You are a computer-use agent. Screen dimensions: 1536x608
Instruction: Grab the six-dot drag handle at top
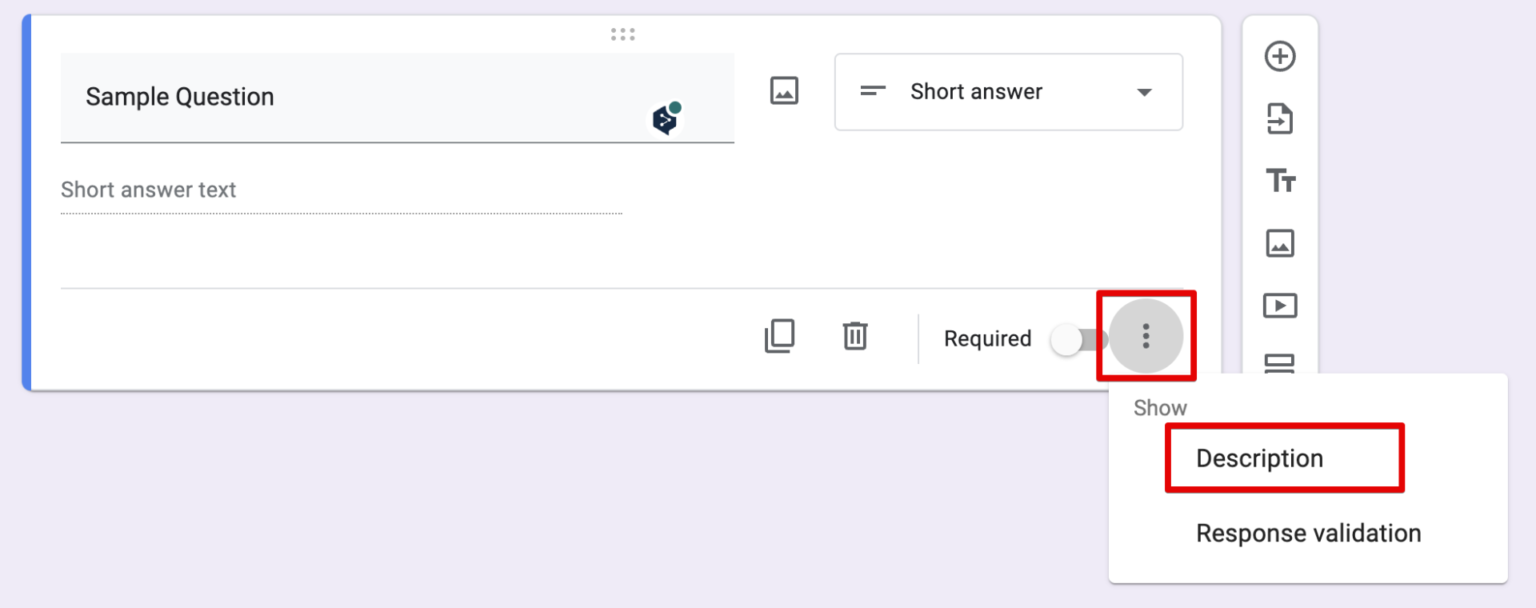pos(623,35)
